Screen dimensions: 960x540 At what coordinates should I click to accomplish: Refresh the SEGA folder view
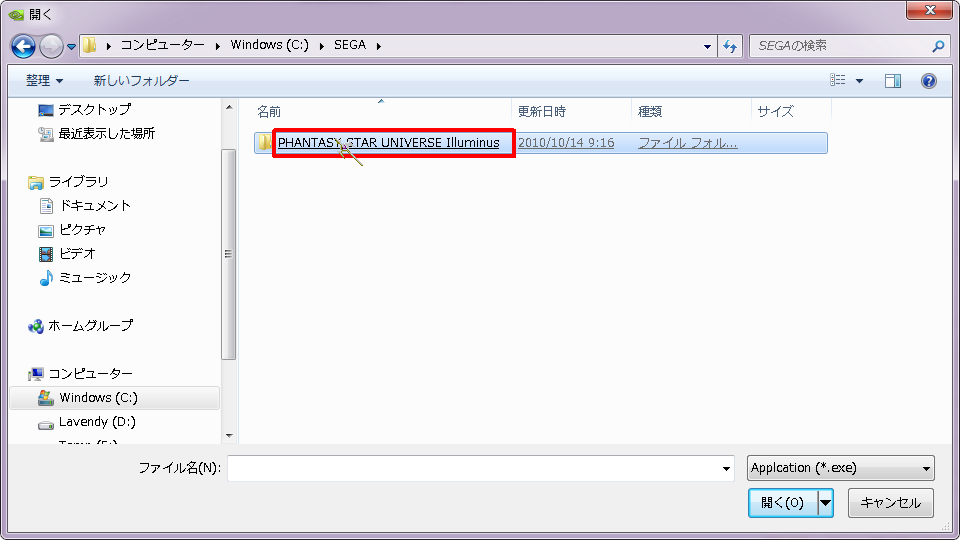[730, 46]
